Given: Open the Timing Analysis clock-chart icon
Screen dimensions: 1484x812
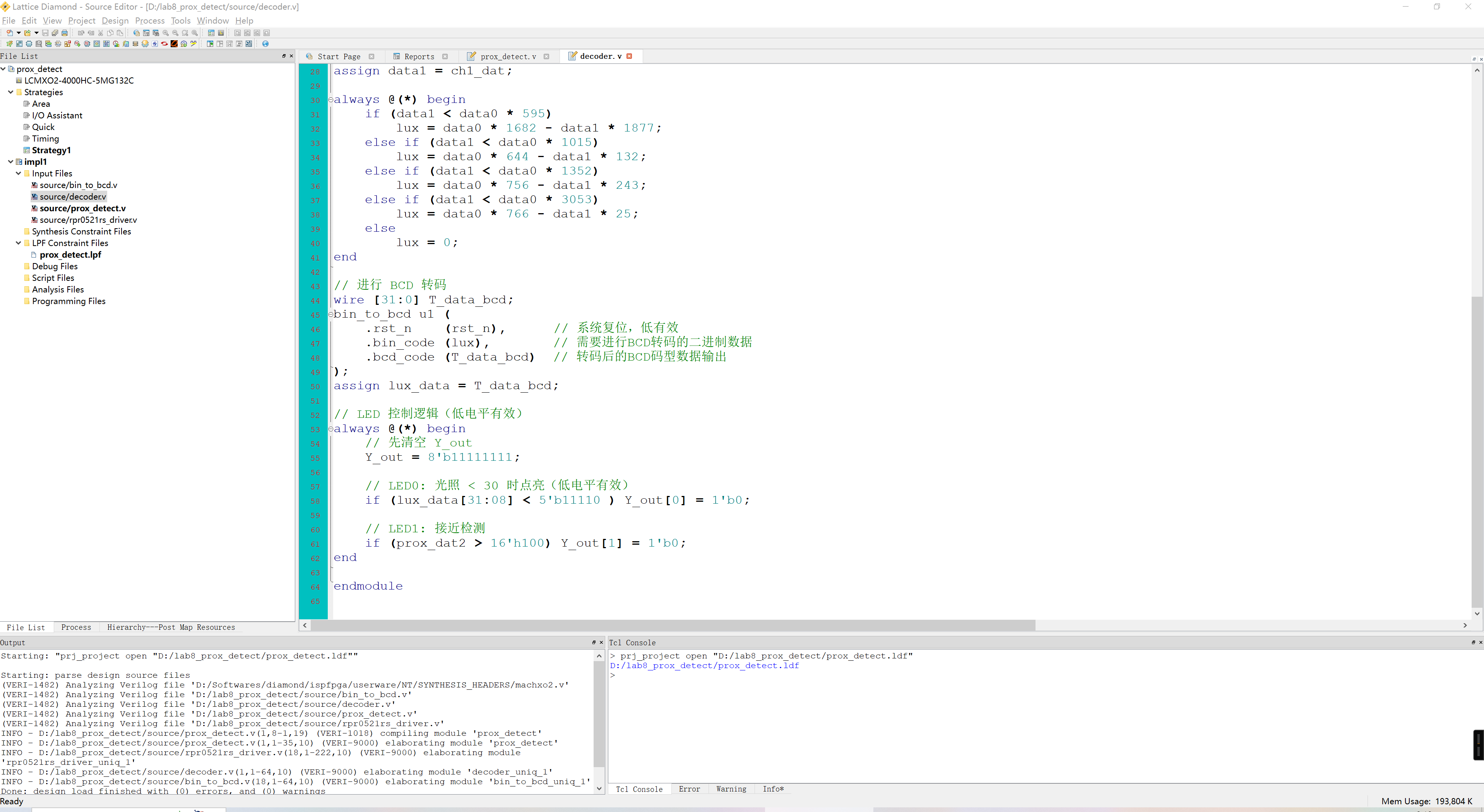Looking at the screenshot, I should click(116, 44).
